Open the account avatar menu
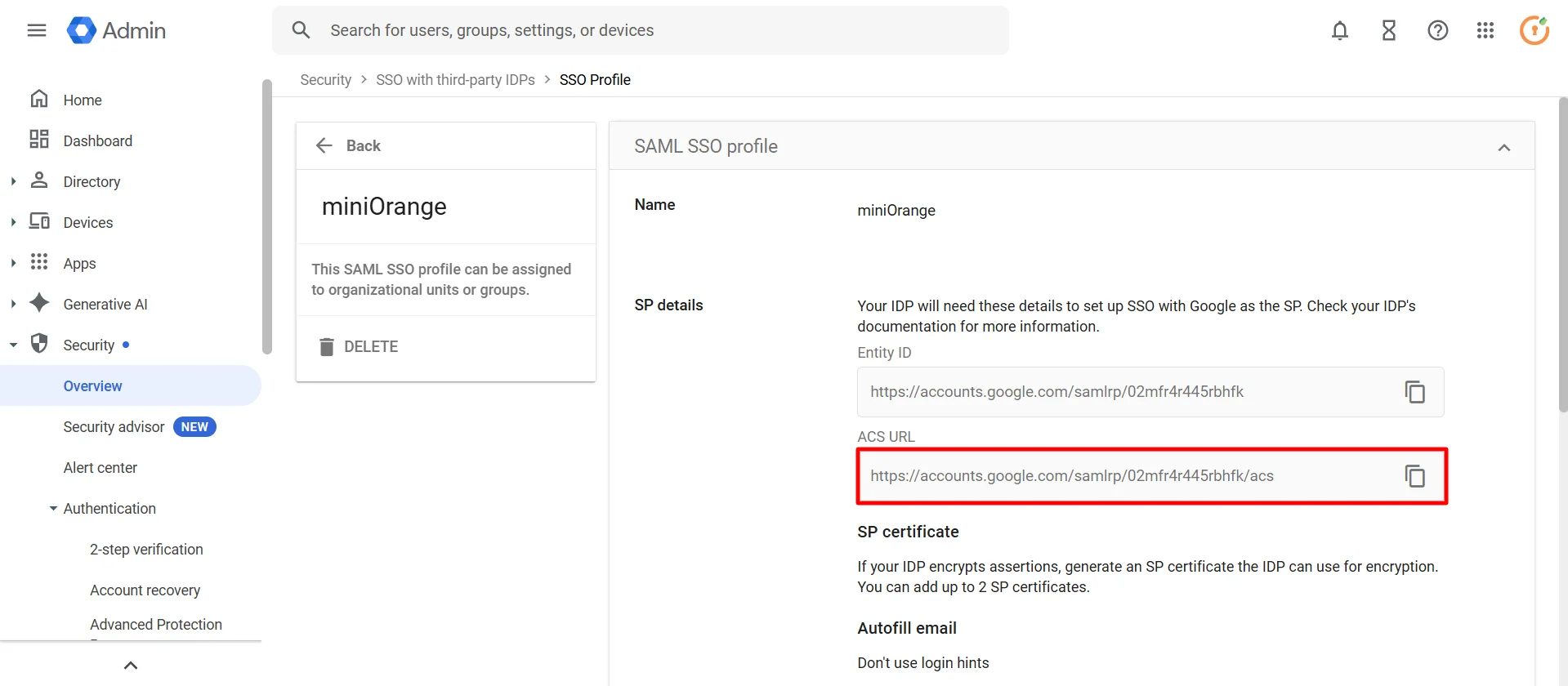Image resolution: width=1568 pixels, height=686 pixels. pyautogui.click(x=1534, y=30)
